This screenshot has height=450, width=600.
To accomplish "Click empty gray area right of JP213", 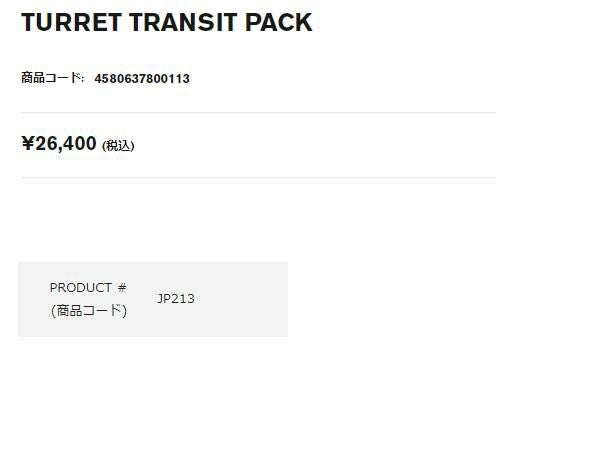I will (245, 299).
